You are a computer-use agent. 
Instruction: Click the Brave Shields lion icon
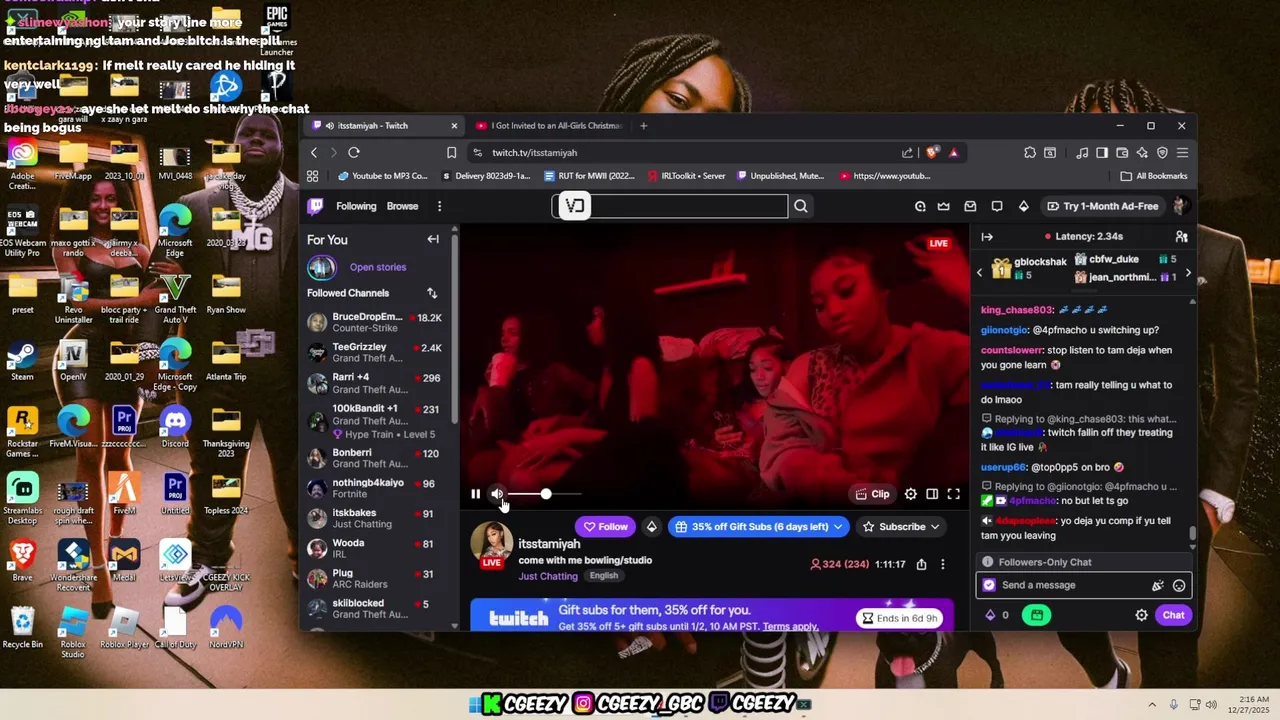(x=932, y=153)
